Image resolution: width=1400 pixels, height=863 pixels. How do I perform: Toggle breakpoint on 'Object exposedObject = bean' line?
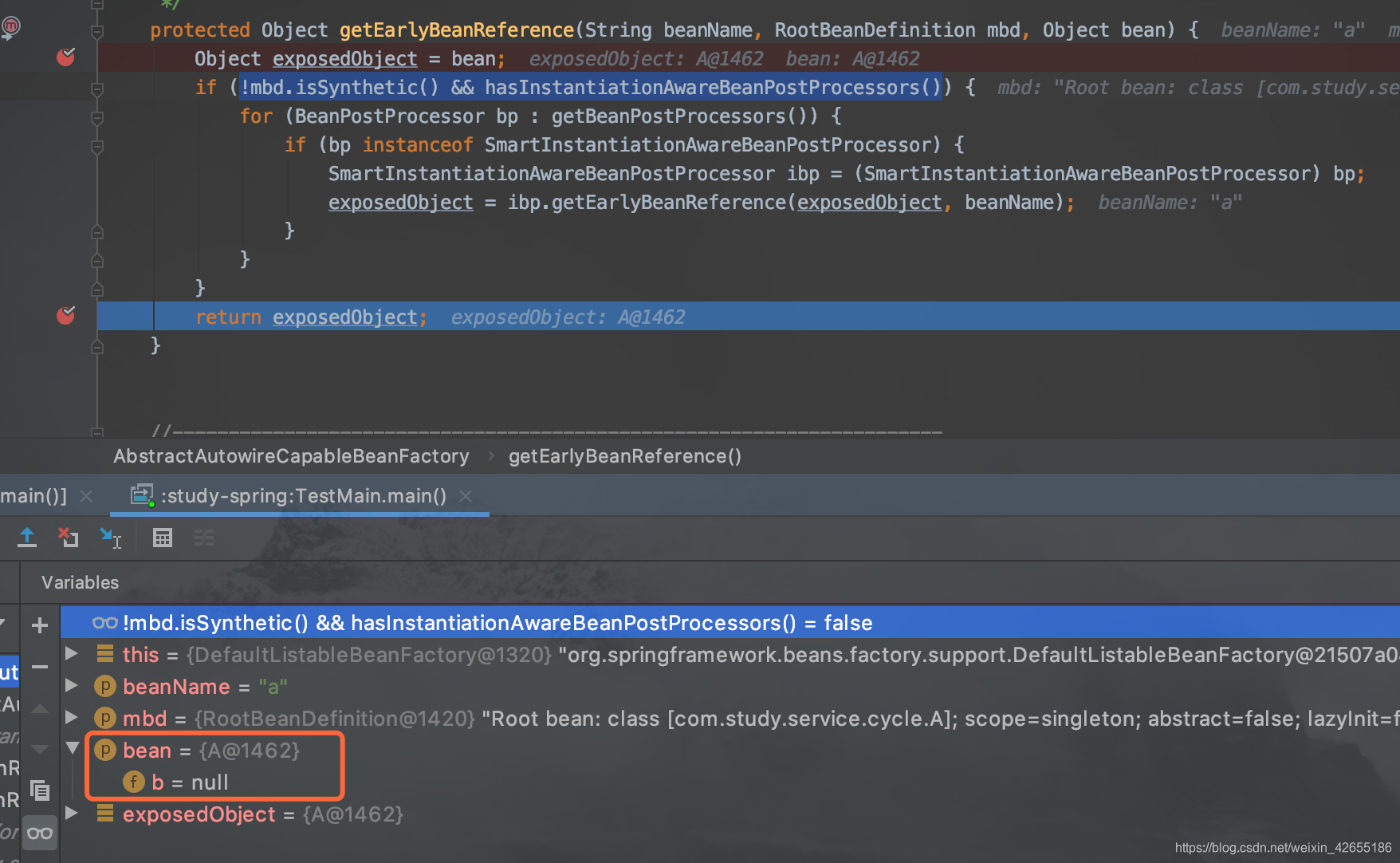[x=65, y=57]
